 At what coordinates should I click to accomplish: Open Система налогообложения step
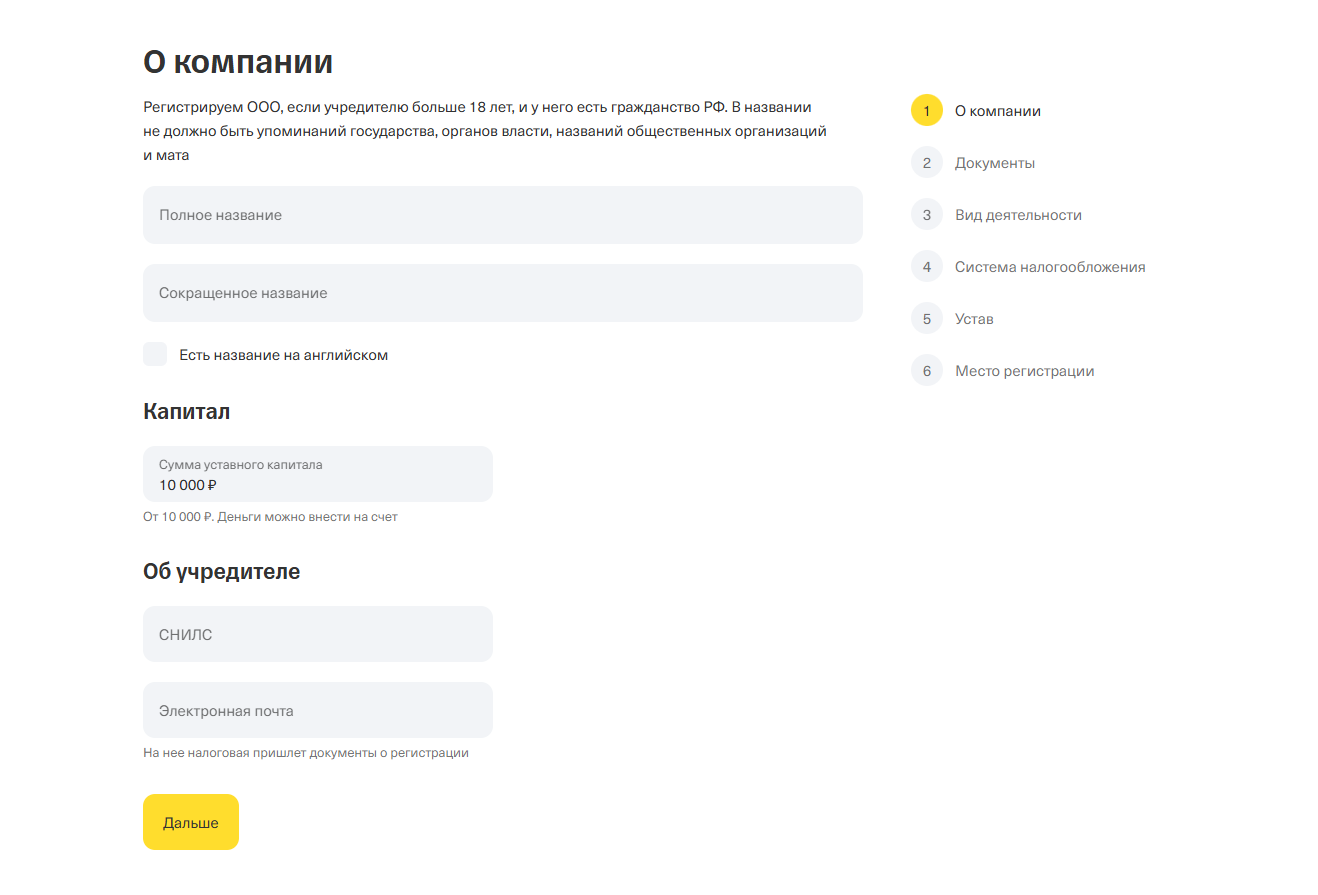(1050, 267)
